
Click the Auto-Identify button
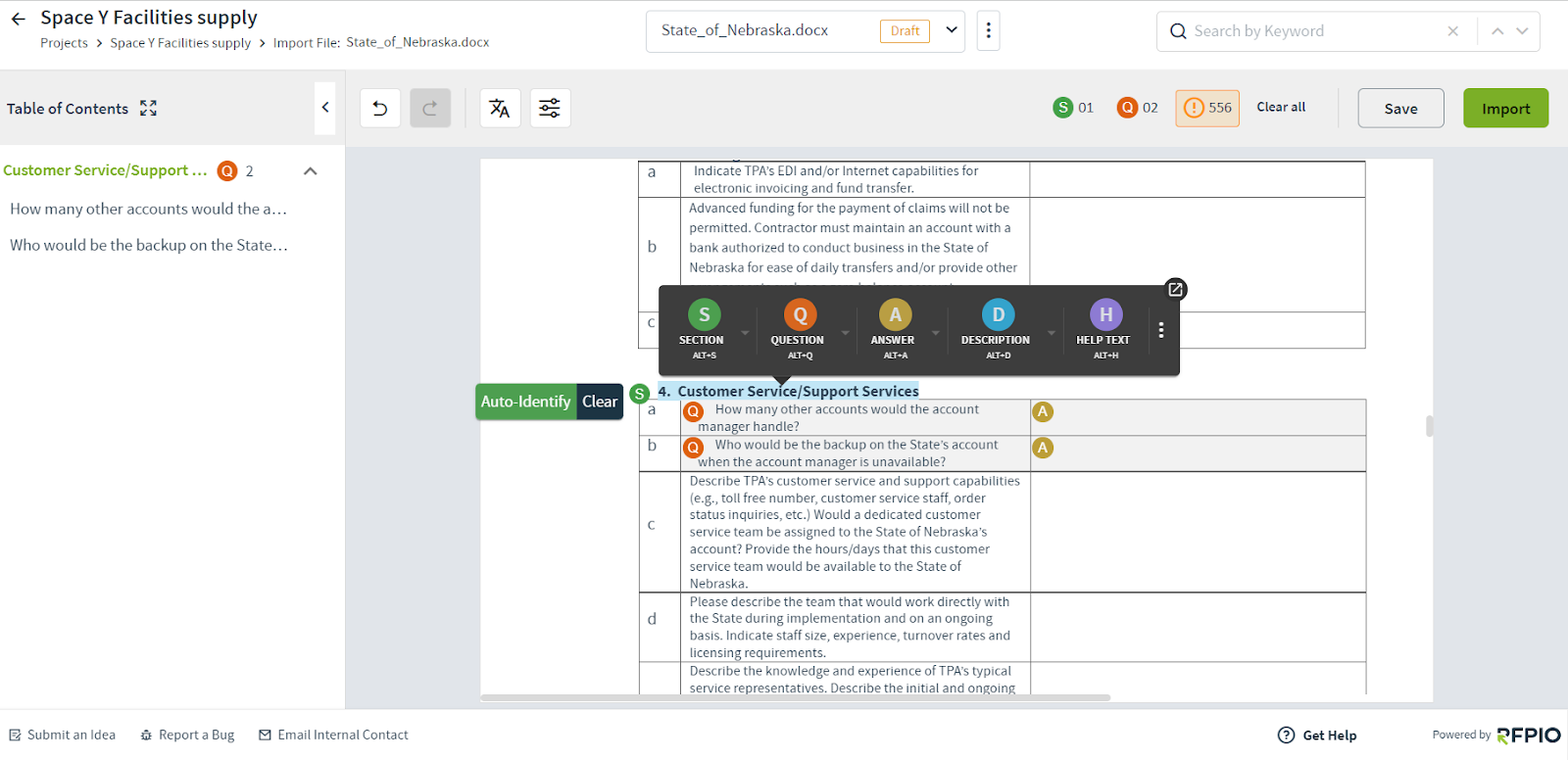(526, 402)
